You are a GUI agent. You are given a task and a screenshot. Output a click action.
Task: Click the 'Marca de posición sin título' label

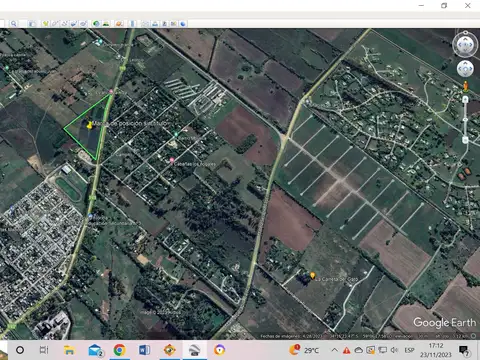[x=131, y=123]
